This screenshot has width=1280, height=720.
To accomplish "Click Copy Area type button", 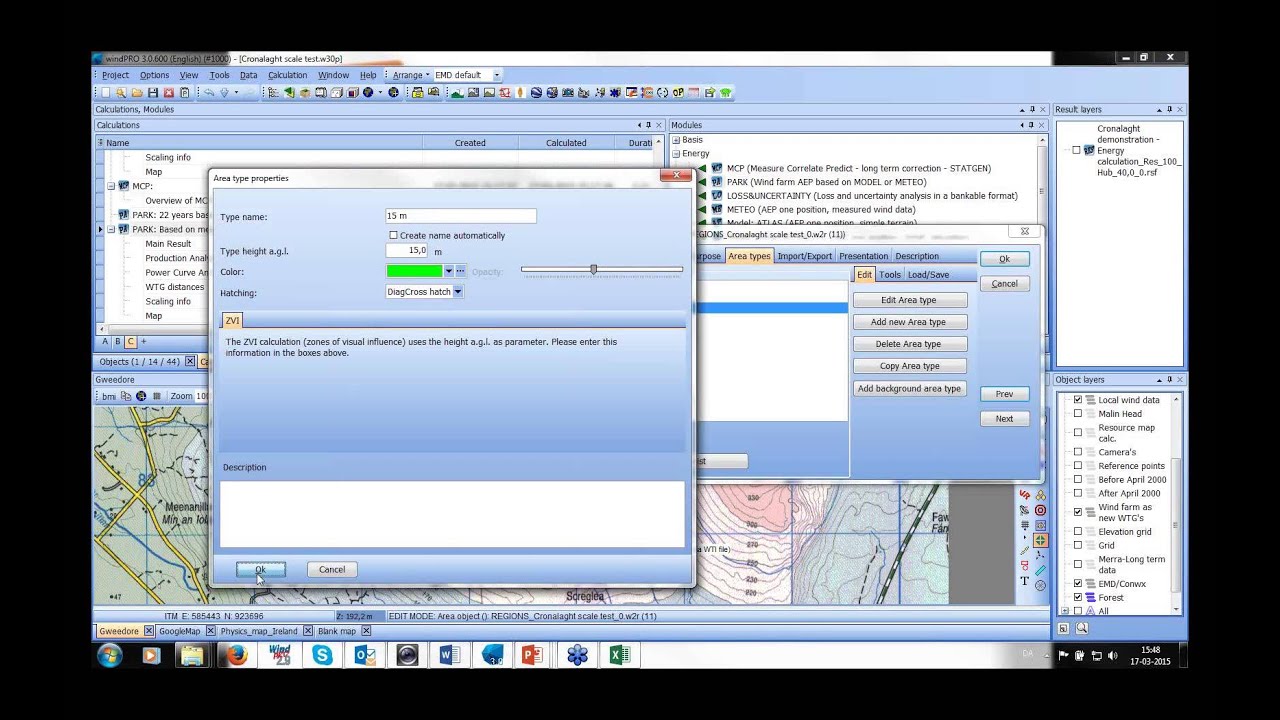I will click(x=909, y=366).
